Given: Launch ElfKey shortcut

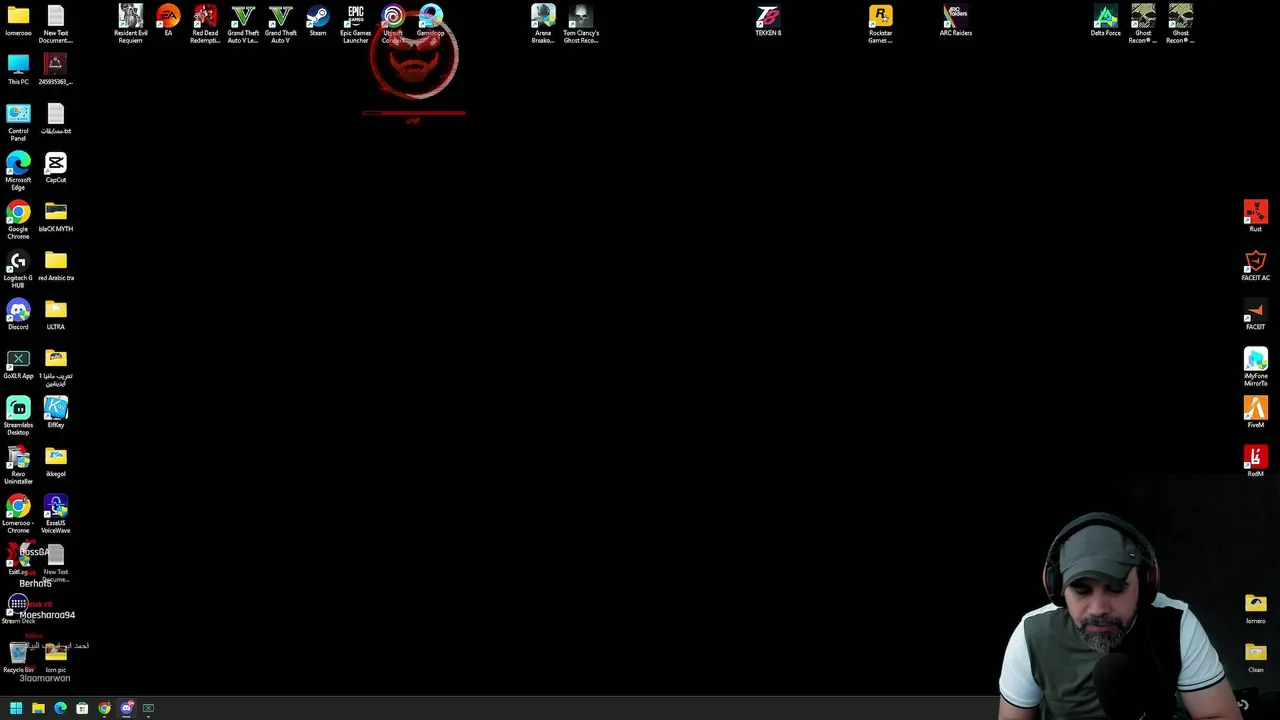Looking at the screenshot, I should (x=56, y=413).
